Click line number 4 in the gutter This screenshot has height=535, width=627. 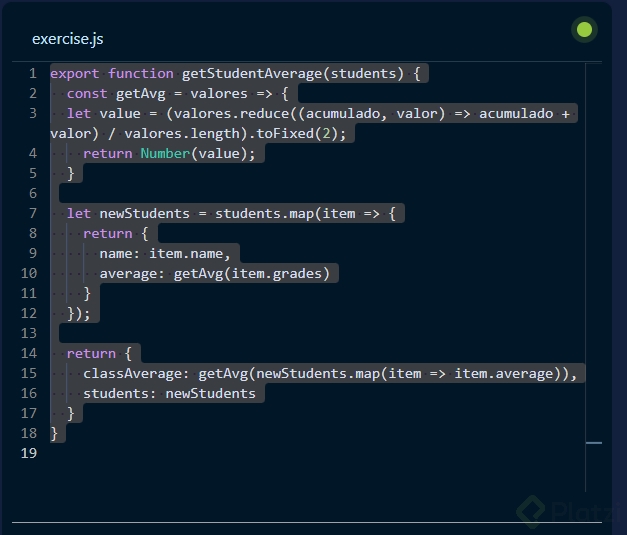click(32, 153)
